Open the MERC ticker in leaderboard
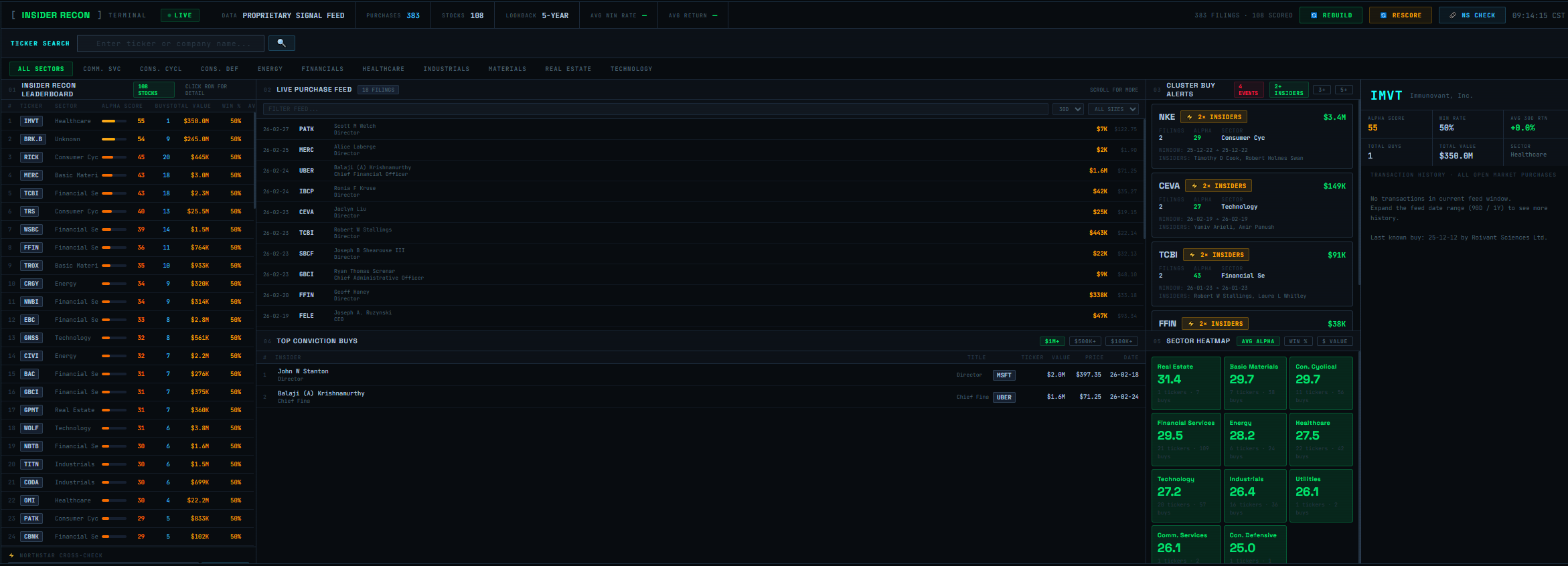Screen dimensions: 1568x566 [31, 175]
